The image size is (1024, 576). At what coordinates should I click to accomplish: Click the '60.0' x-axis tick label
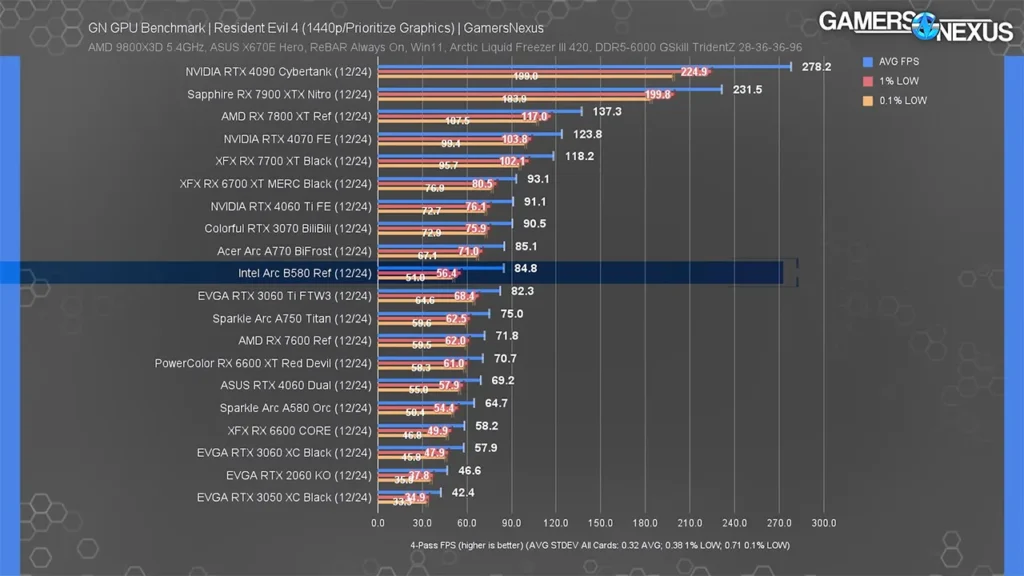coord(467,523)
